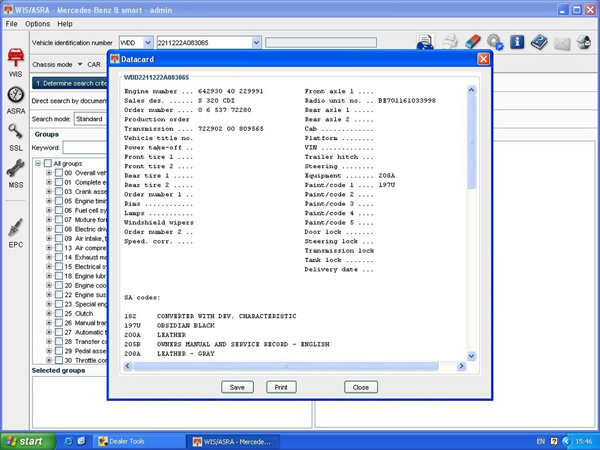This screenshot has height=450, width=600.
Task: Click the blue info icon
Action: (x=517, y=41)
